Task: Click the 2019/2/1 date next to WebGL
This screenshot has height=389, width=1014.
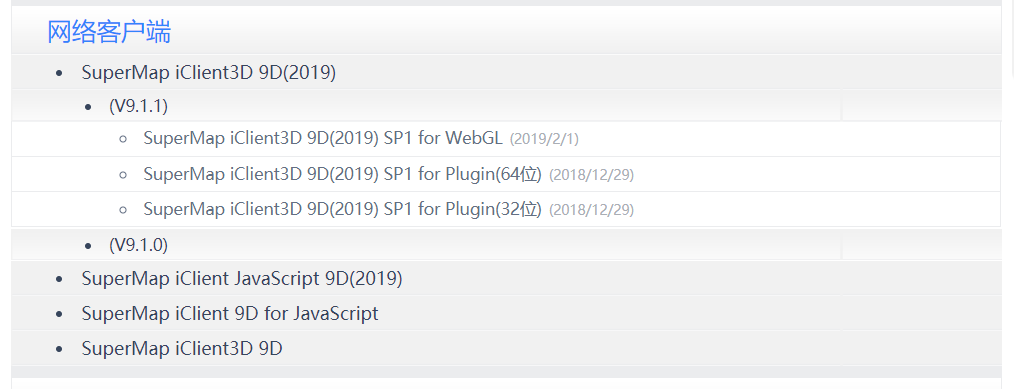Action: pos(544,140)
